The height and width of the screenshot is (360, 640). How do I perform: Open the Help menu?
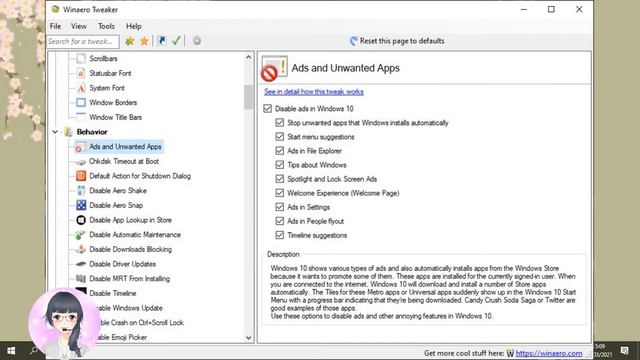(x=134, y=26)
